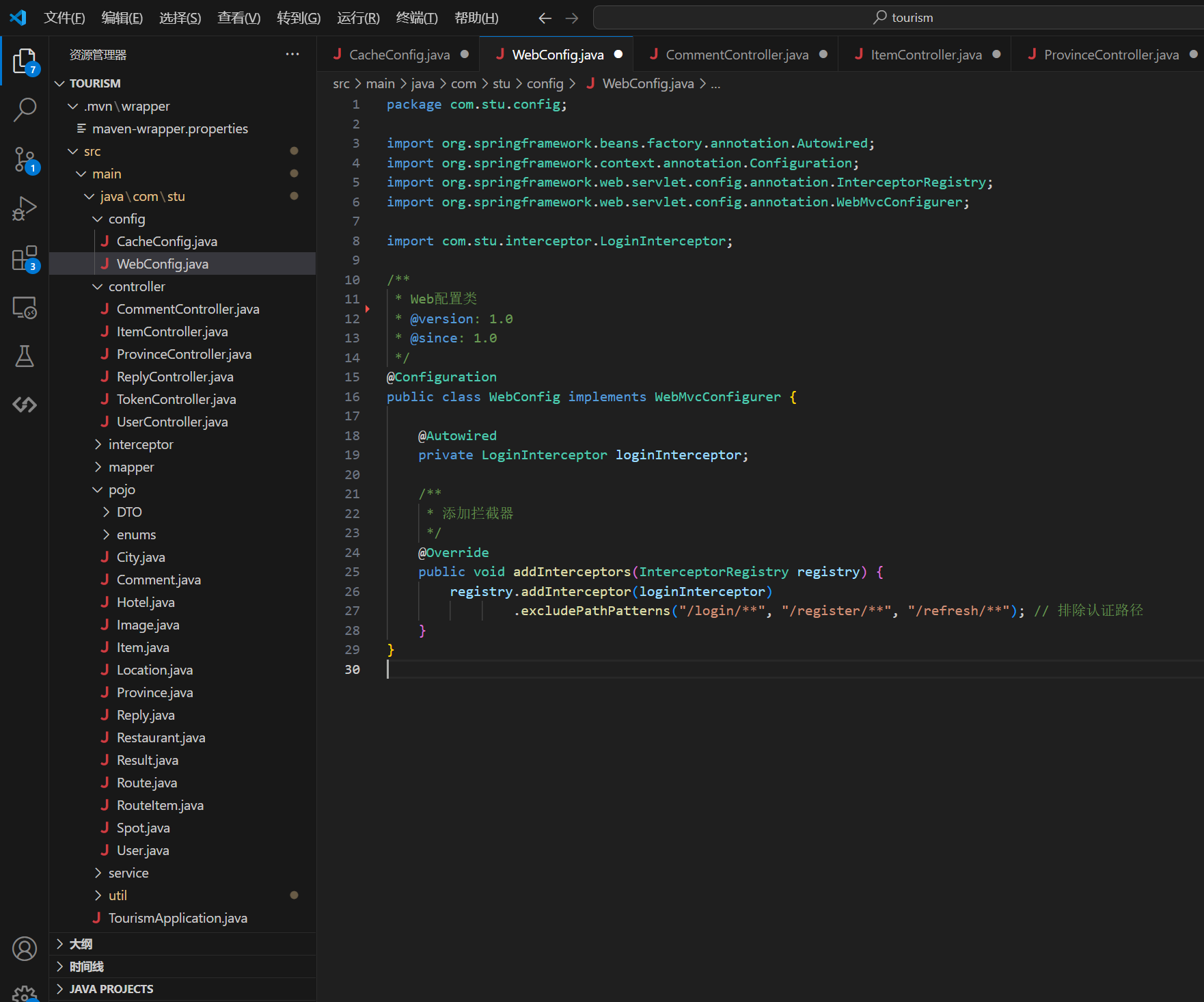
Task: Click unsaved dot on WebConfig.java tab
Action: click(618, 55)
